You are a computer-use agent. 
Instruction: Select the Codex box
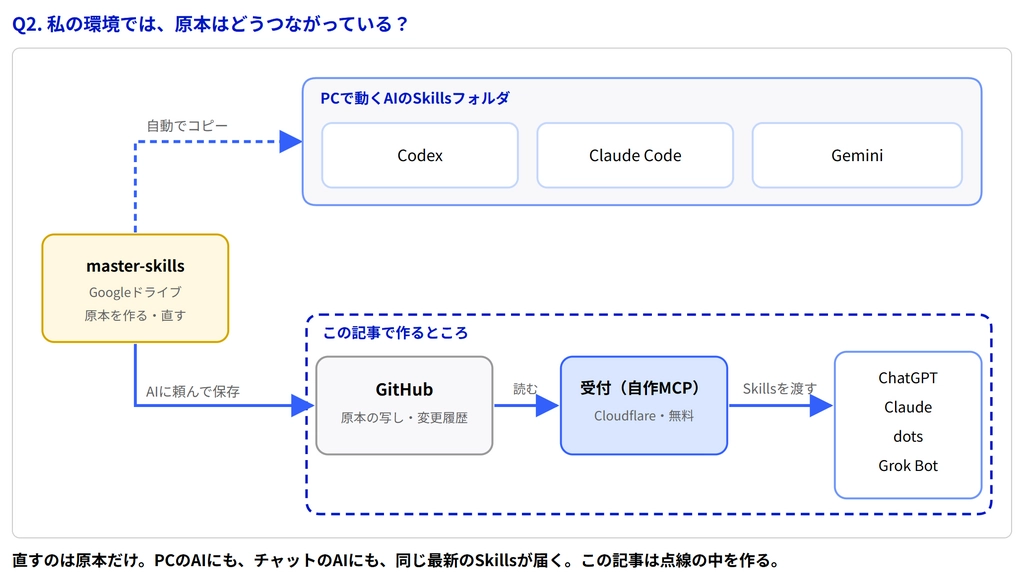[420, 155]
